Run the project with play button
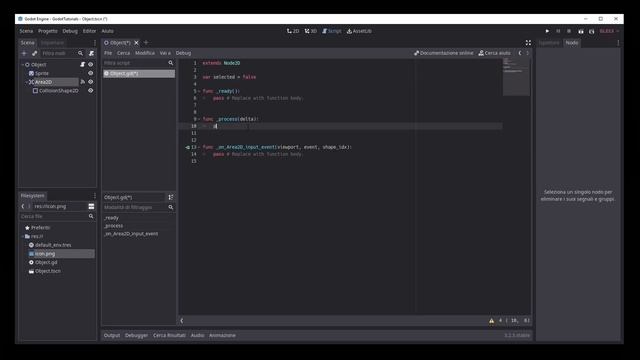 pos(547,31)
